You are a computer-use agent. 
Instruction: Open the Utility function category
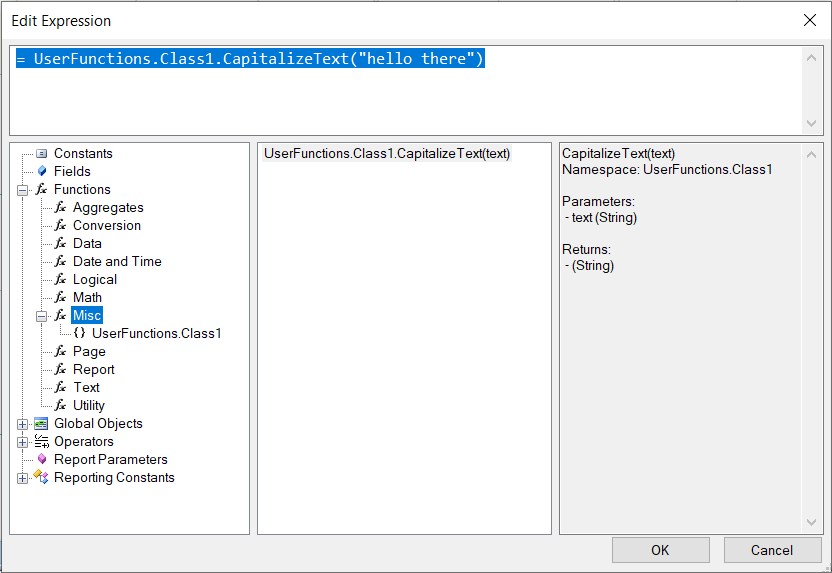coord(89,405)
